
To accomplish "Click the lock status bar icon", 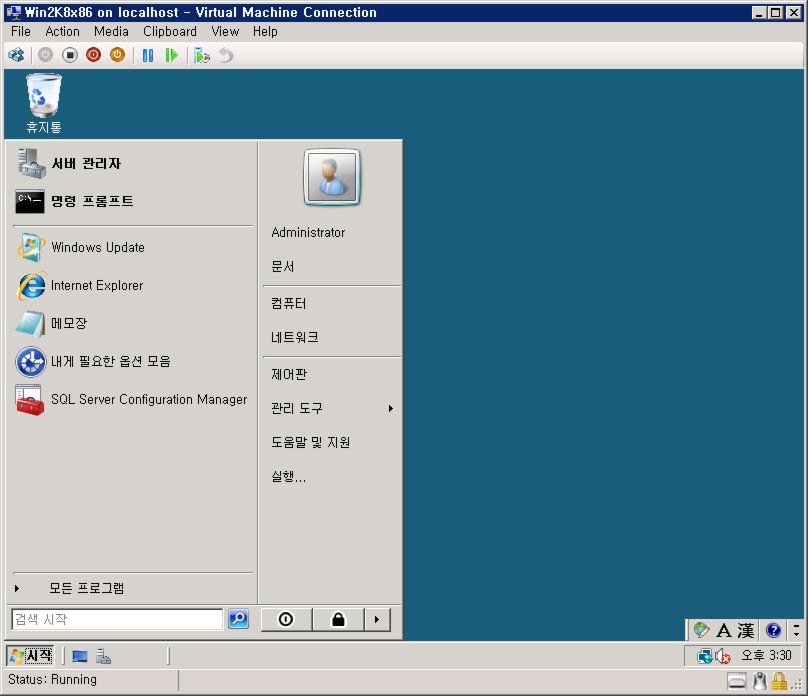I will (x=779, y=682).
